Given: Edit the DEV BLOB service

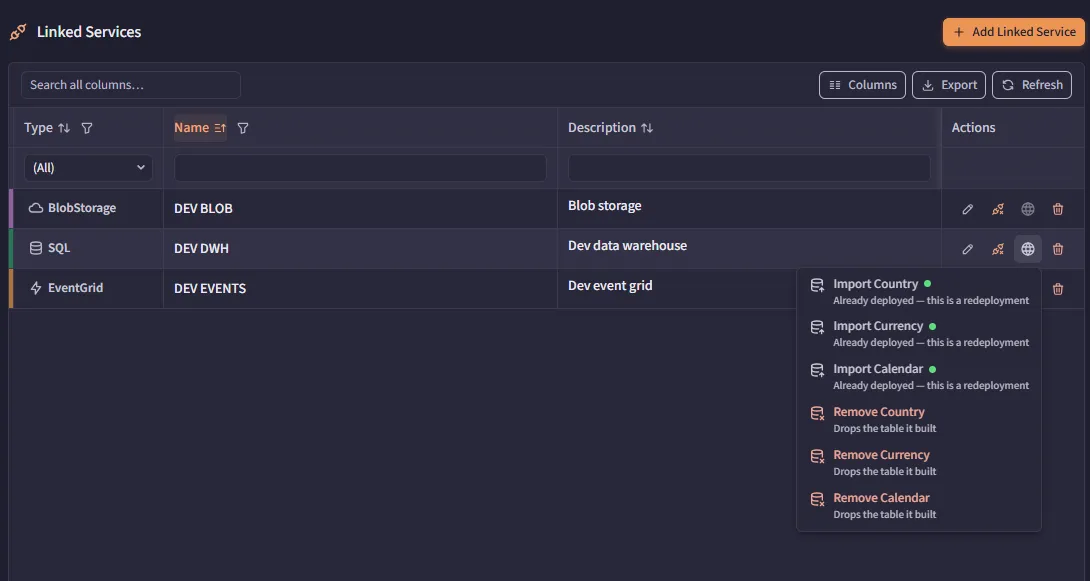Looking at the screenshot, I should (967, 209).
